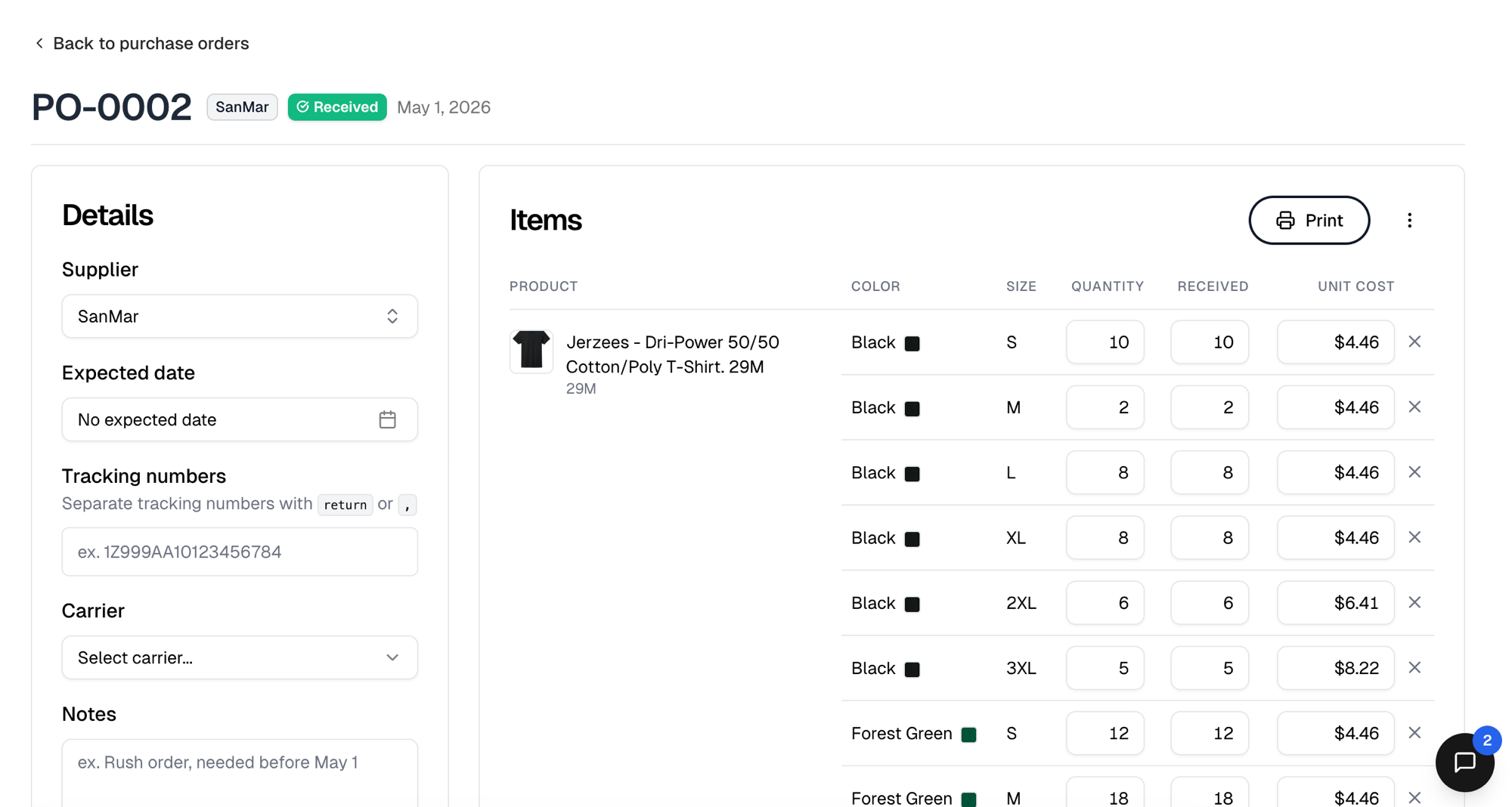This screenshot has width=1512, height=807.
Task: Edit quantity for Black size 3XL
Action: [1105, 668]
